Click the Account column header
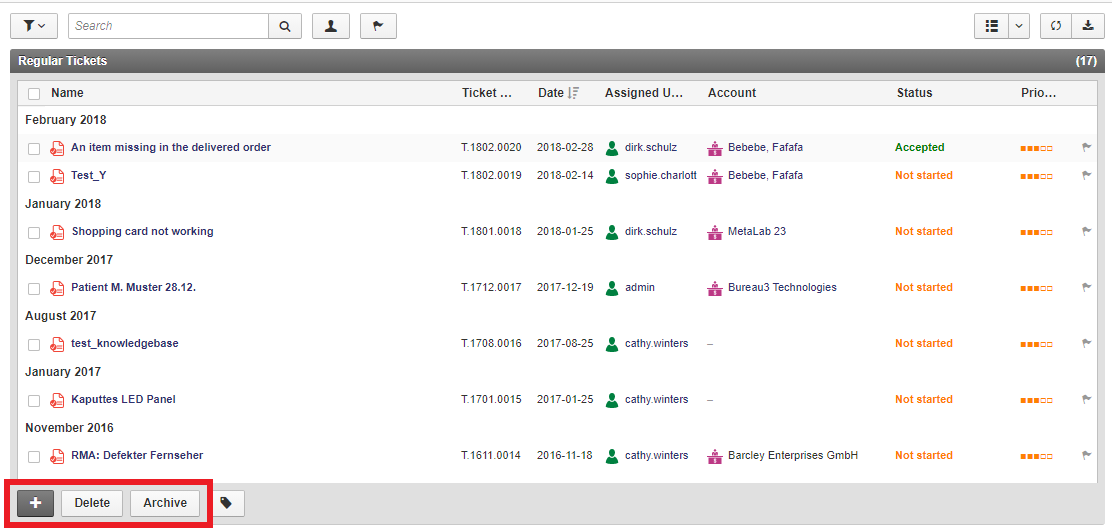Image resolution: width=1112 pixels, height=528 pixels. (732, 93)
